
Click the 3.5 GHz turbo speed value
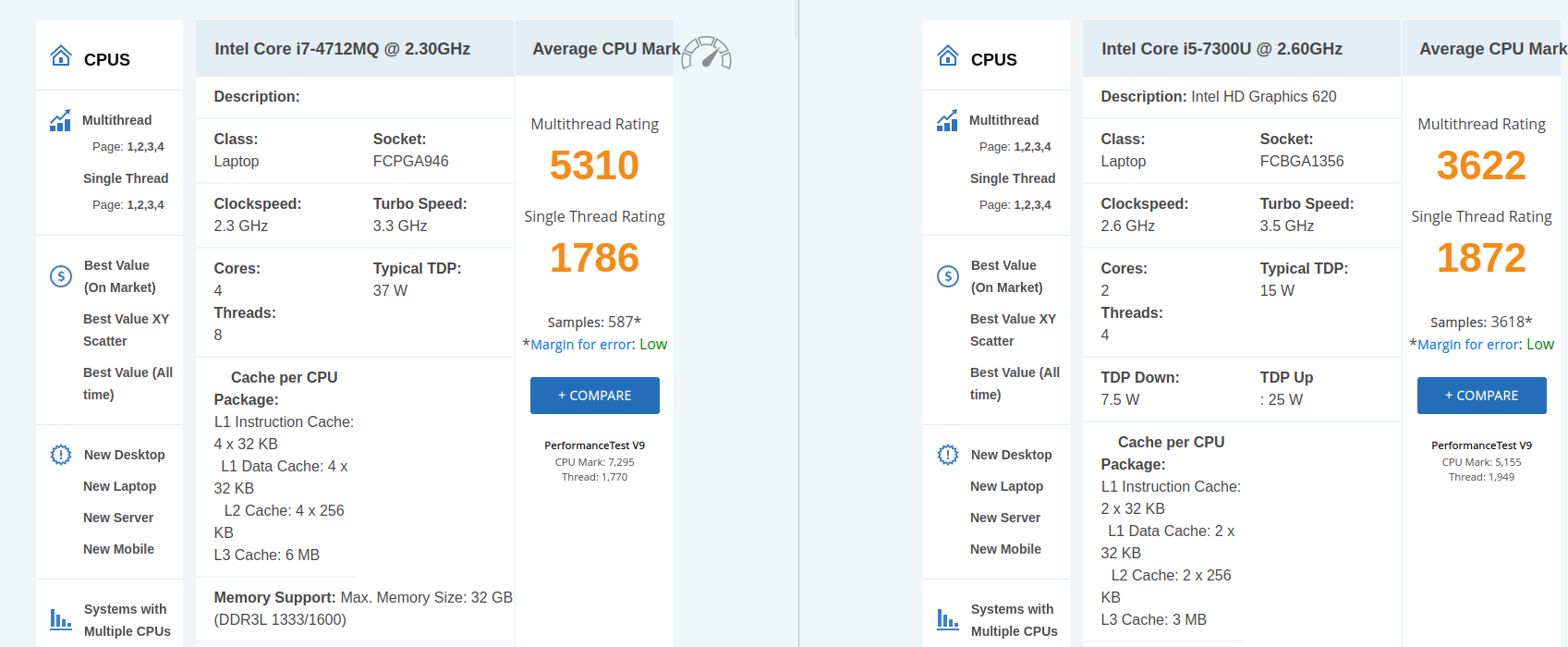pyautogui.click(x=1287, y=226)
